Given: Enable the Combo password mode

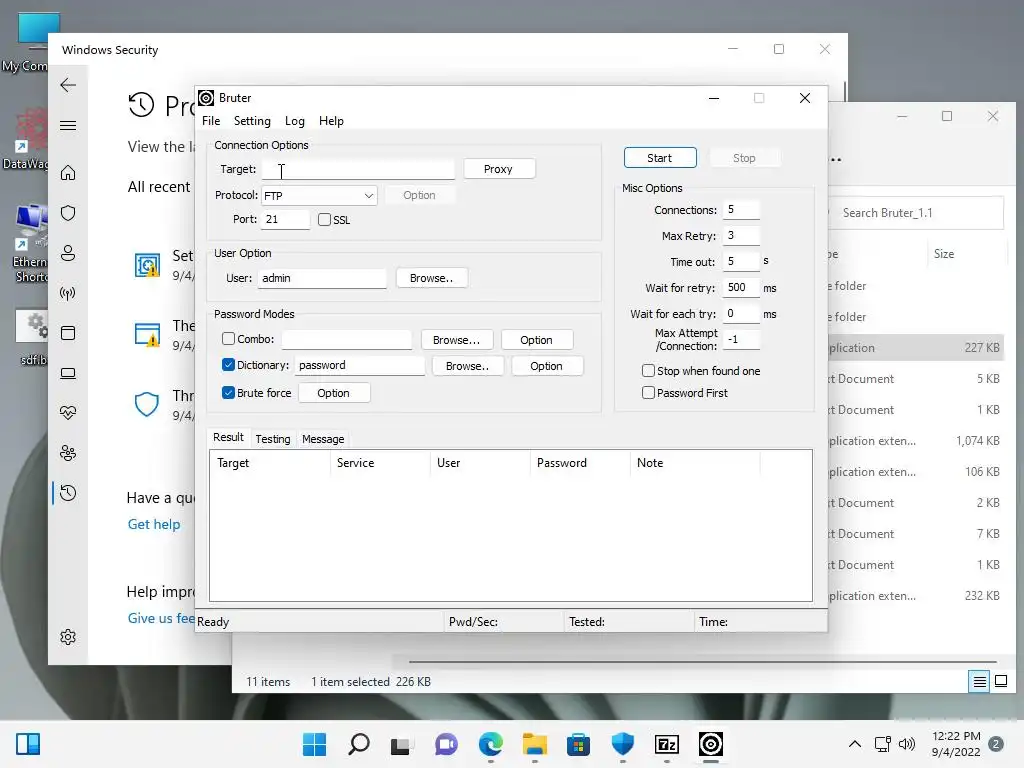Looking at the screenshot, I should pos(229,338).
